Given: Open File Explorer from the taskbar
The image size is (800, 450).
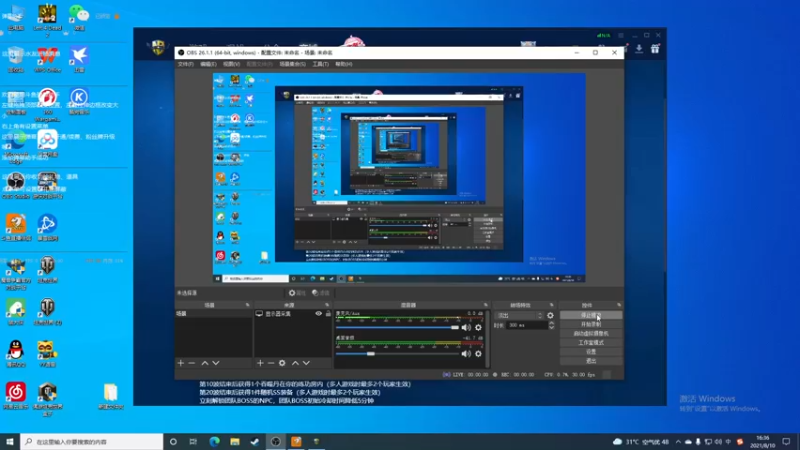Looking at the screenshot, I should point(235,441).
